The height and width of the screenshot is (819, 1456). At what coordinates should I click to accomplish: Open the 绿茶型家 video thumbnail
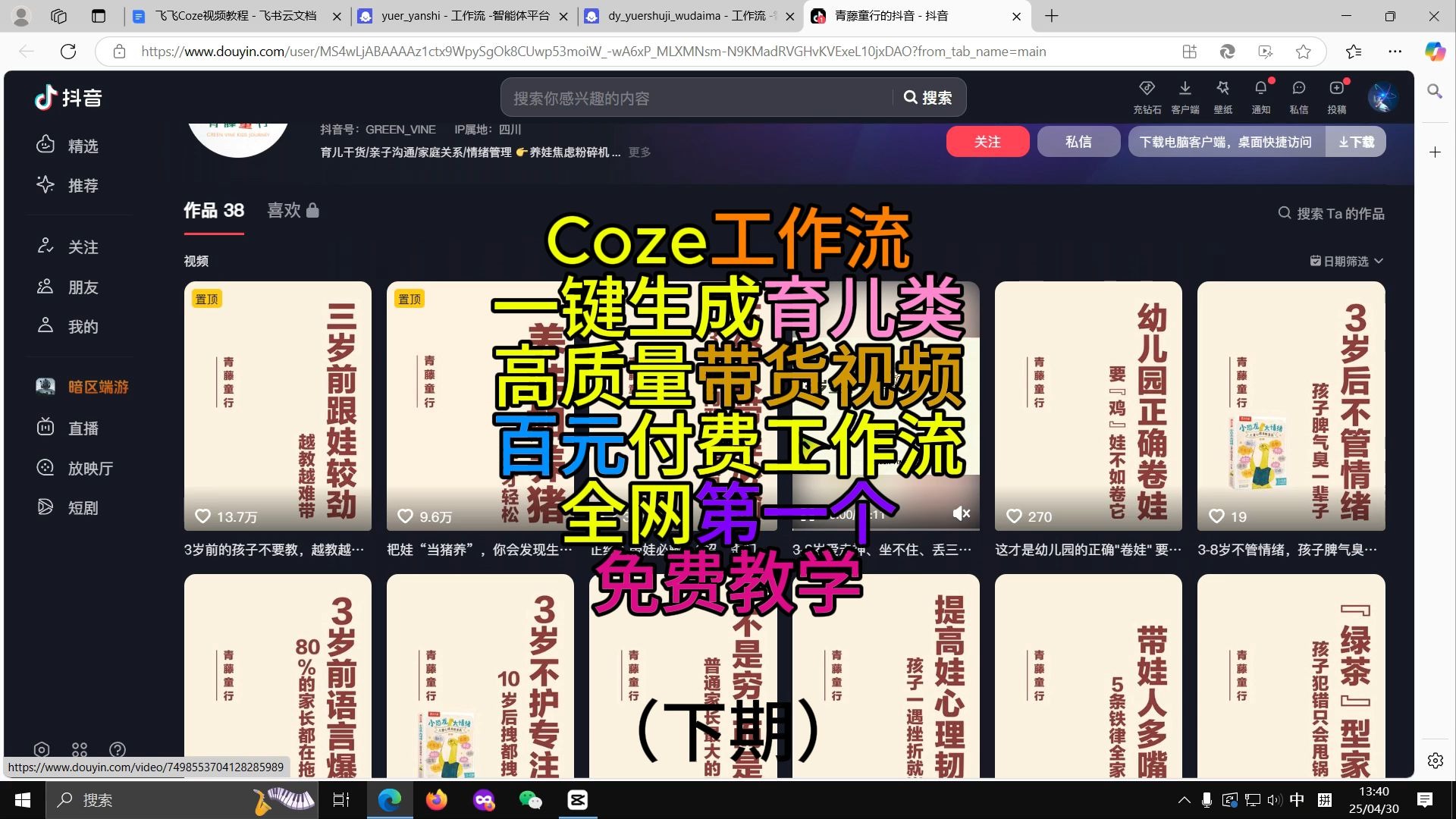(x=1291, y=676)
